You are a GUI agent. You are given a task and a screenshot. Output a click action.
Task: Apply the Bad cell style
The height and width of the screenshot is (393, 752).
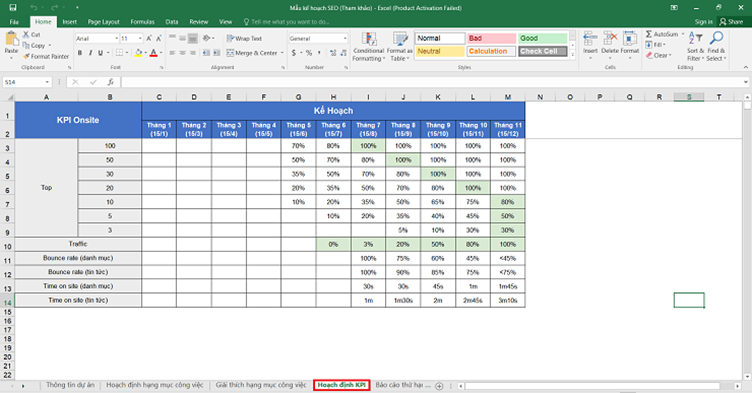[x=491, y=38]
